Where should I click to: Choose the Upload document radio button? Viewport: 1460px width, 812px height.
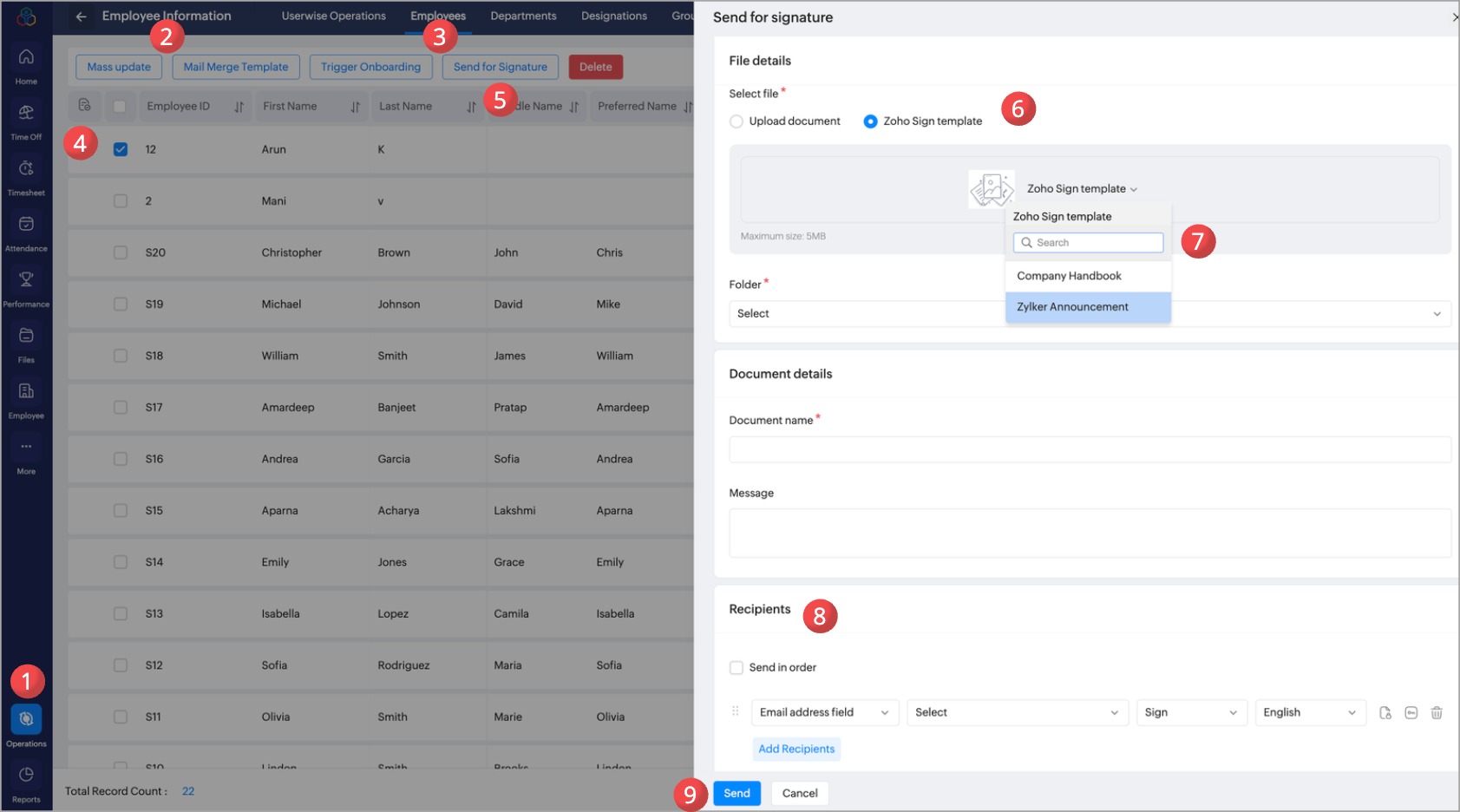737,121
